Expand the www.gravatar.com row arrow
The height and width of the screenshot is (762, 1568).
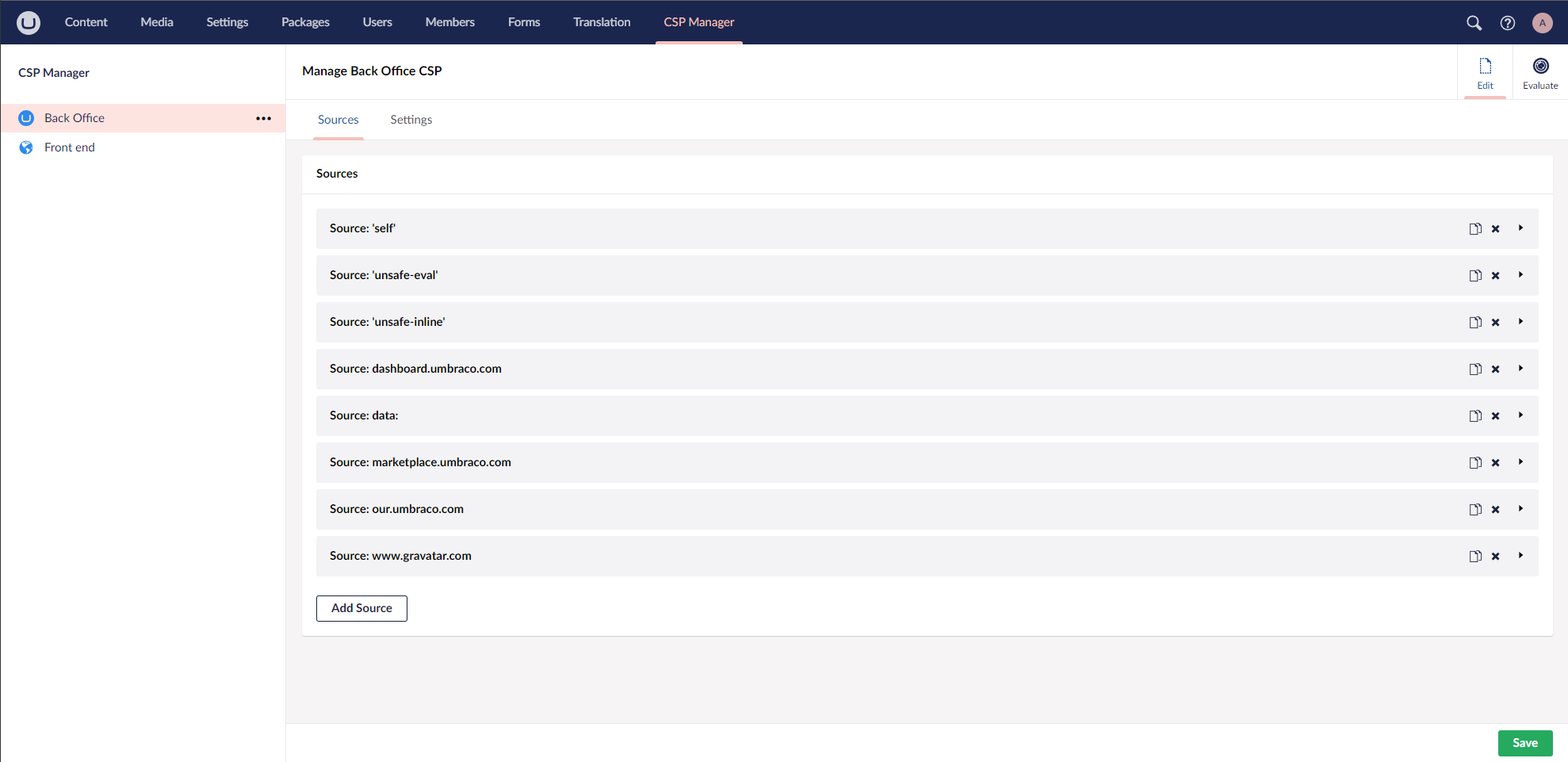[x=1520, y=556]
